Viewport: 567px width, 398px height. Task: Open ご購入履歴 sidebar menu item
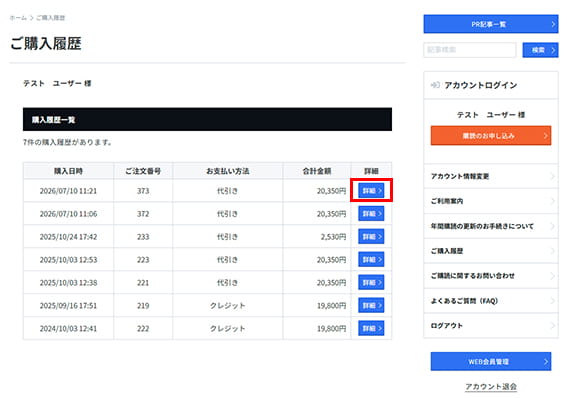tap(491, 251)
